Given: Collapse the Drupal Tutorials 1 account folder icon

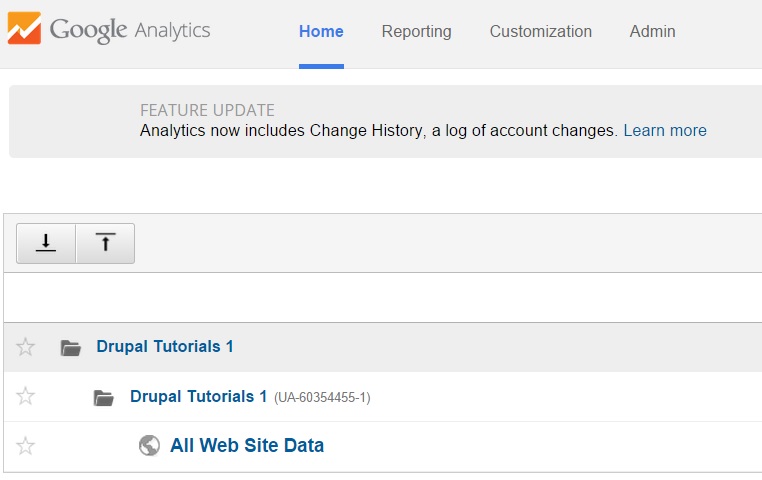Looking at the screenshot, I should tap(70, 348).
